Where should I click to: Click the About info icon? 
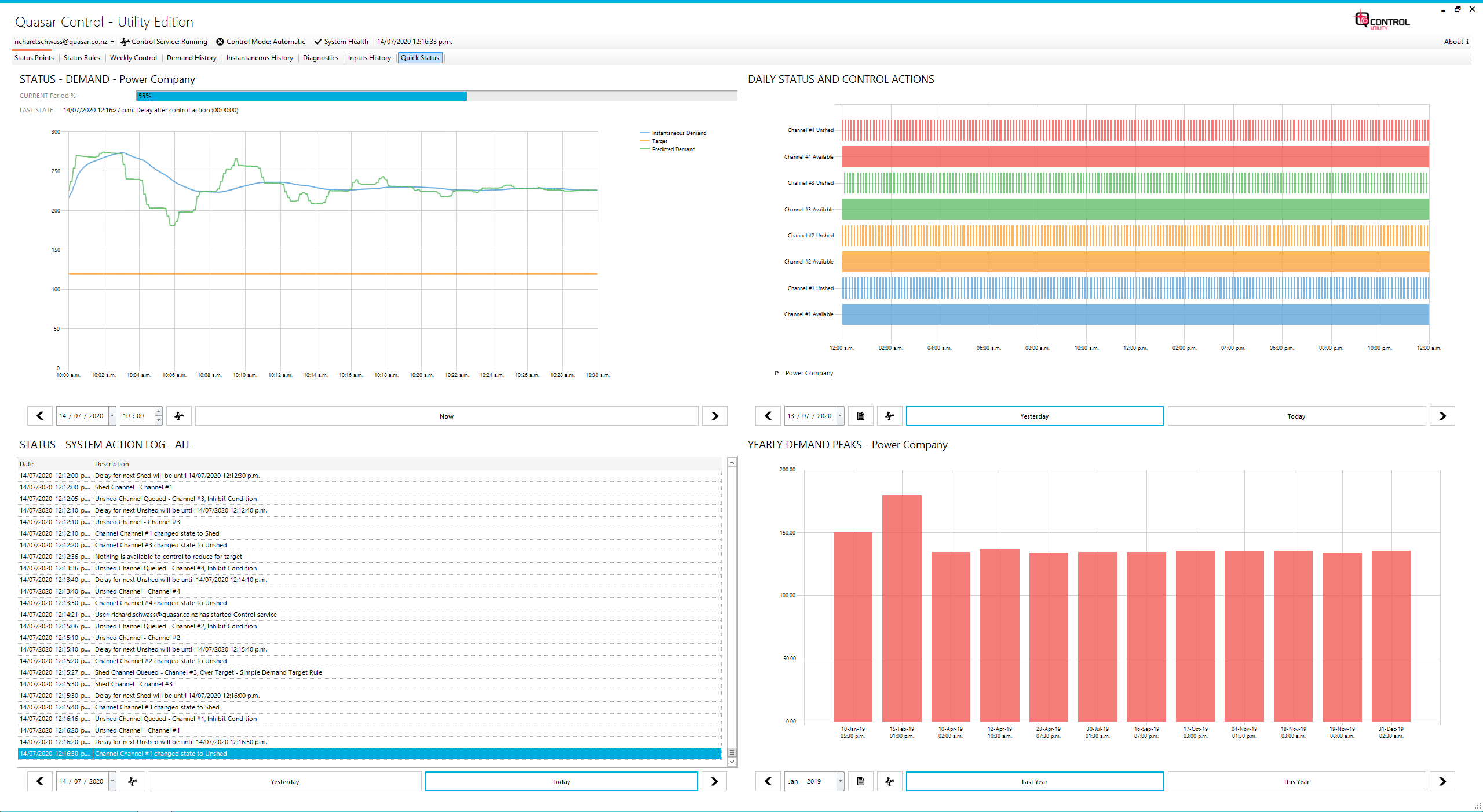point(1467,42)
